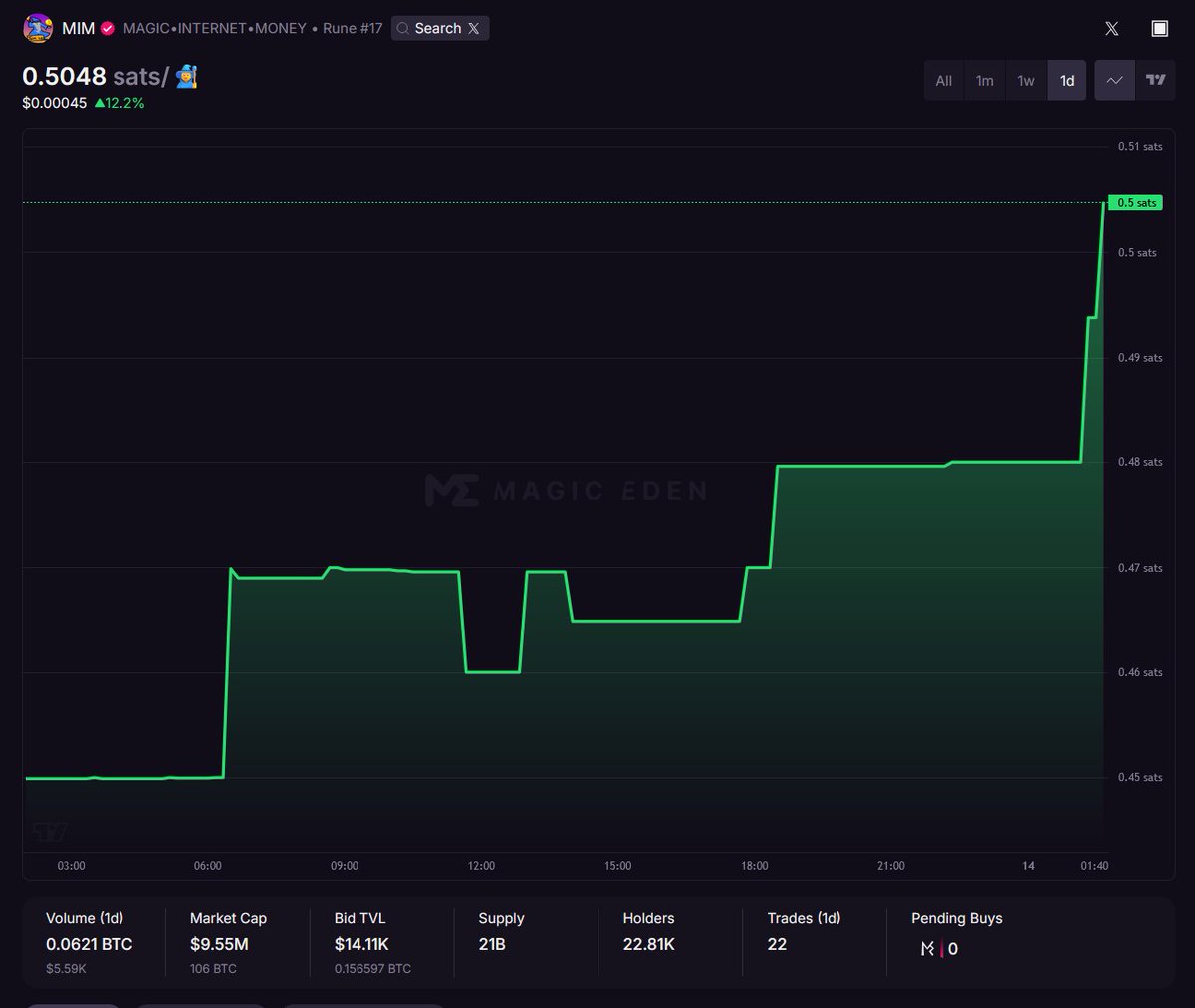Click the 09:00 time axis label
The width and height of the screenshot is (1195, 1008).
coord(345,866)
